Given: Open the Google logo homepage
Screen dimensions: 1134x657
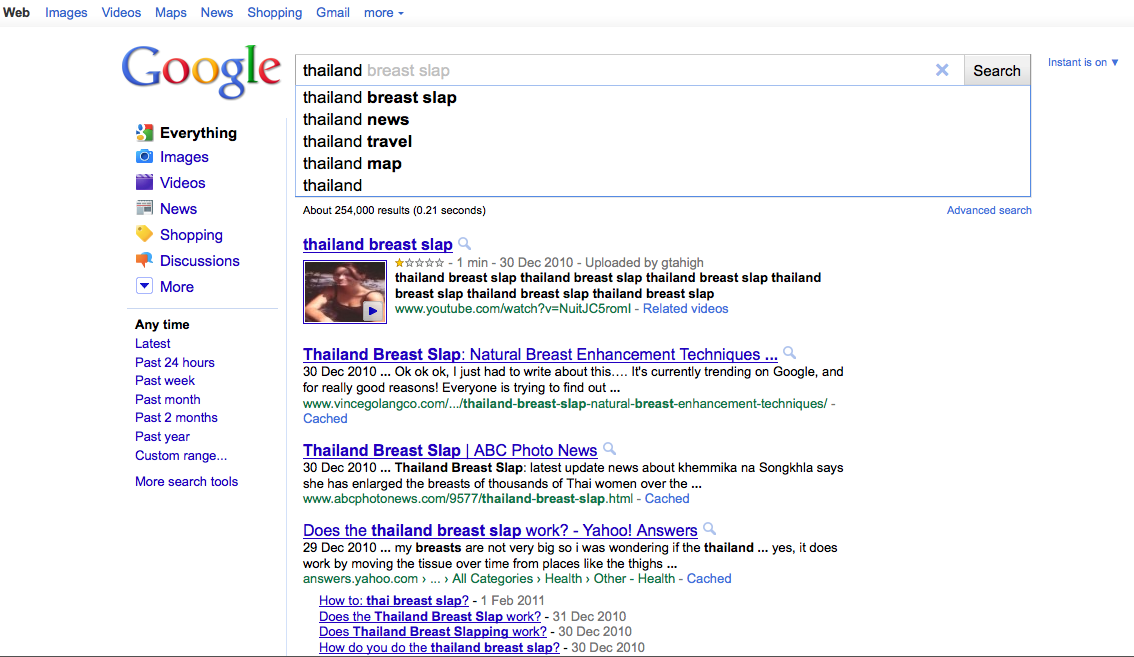Looking at the screenshot, I should point(201,71).
